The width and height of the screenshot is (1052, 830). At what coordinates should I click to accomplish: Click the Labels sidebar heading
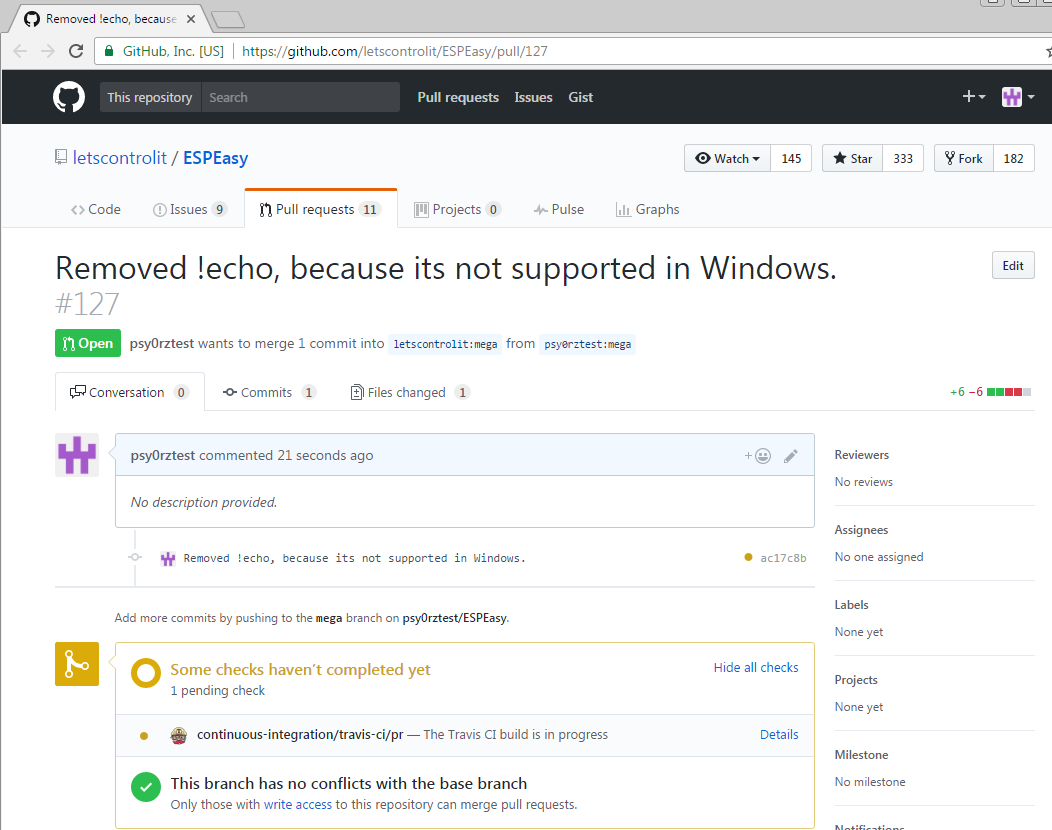(851, 605)
